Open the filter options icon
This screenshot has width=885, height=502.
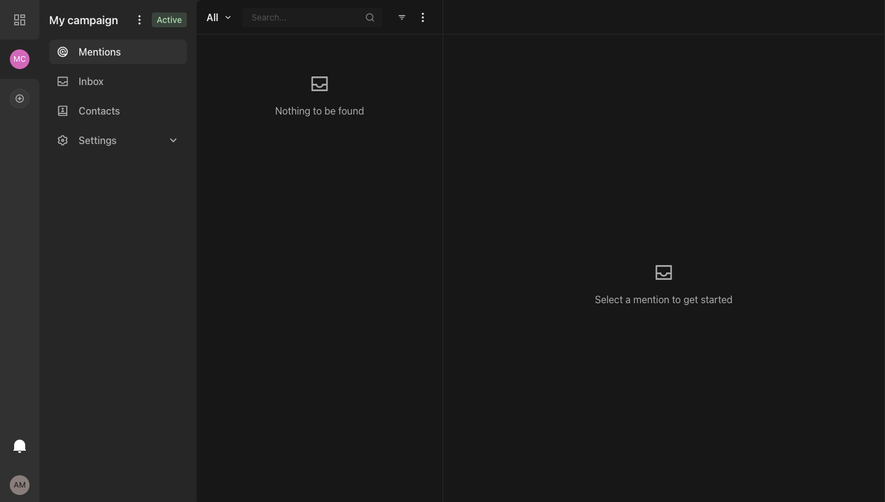pos(401,18)
